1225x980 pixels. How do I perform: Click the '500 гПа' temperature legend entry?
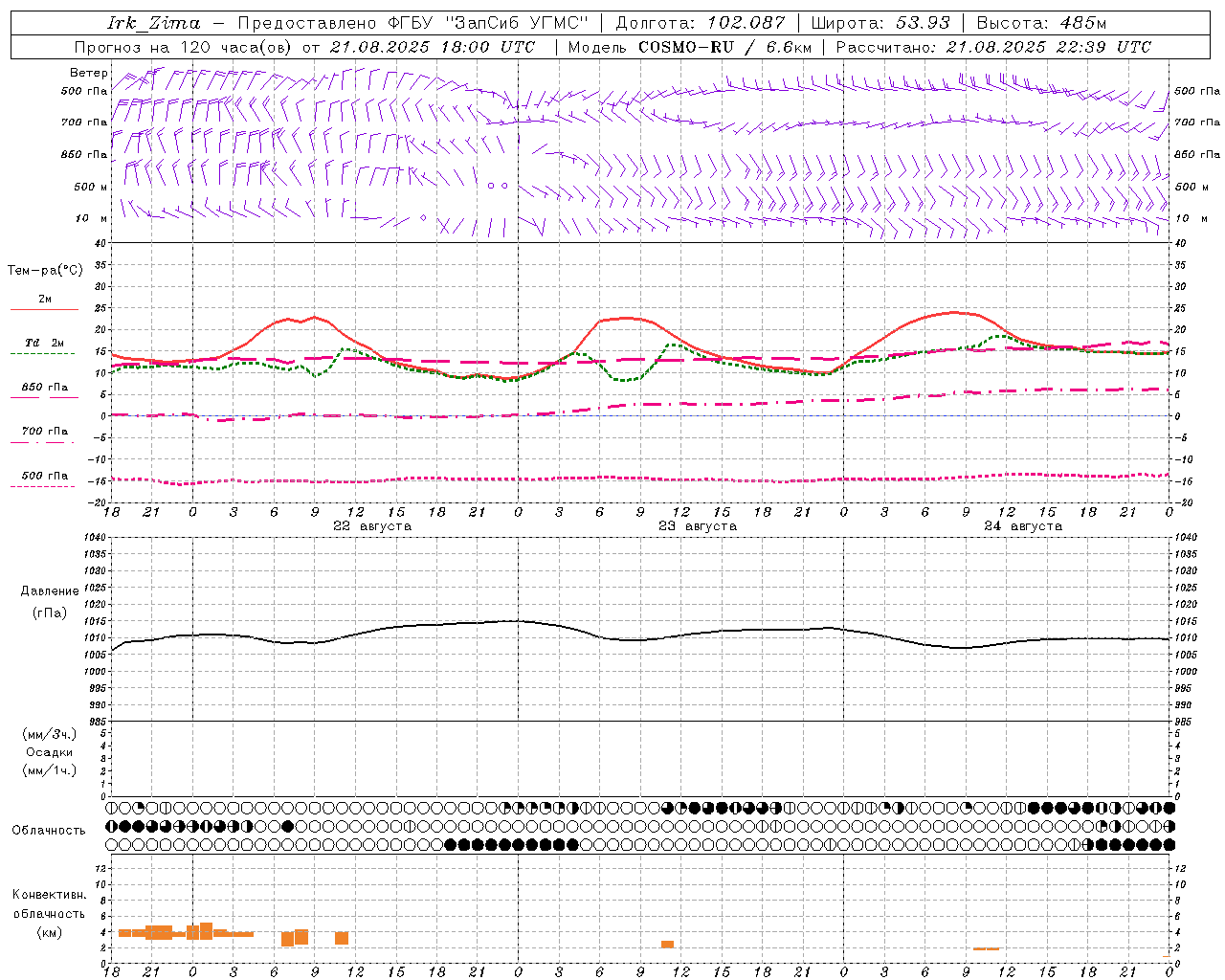point(45,476)
